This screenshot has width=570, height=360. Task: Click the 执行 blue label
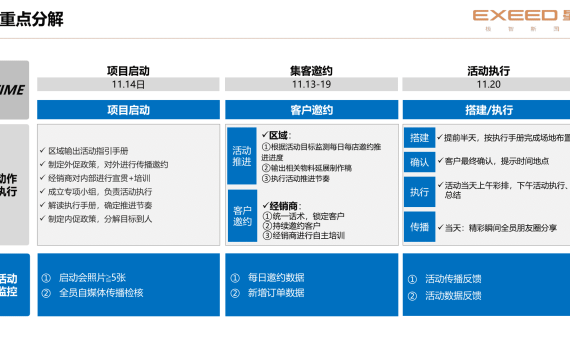point(420,192)
